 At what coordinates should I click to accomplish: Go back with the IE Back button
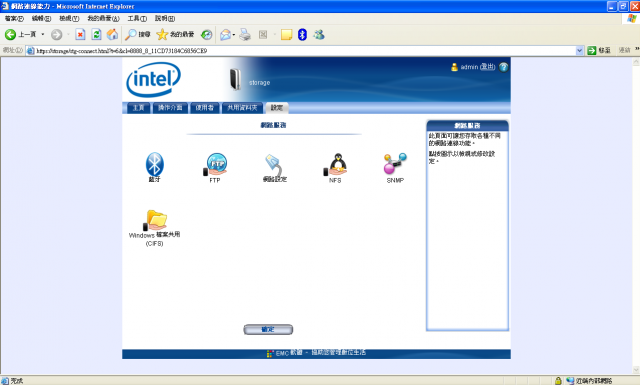tap(20, 35)
